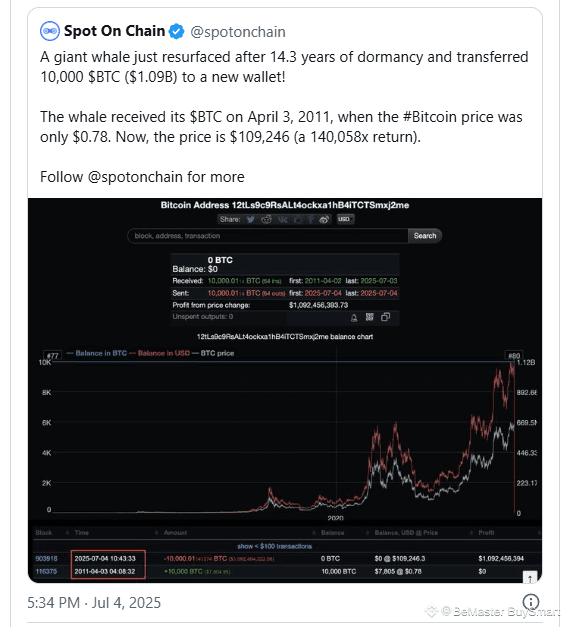This screenshot has height=627, width=568.
Task: Toggle Balance in USD chart series
Action: pyautogui.click(x=160, y=353)
